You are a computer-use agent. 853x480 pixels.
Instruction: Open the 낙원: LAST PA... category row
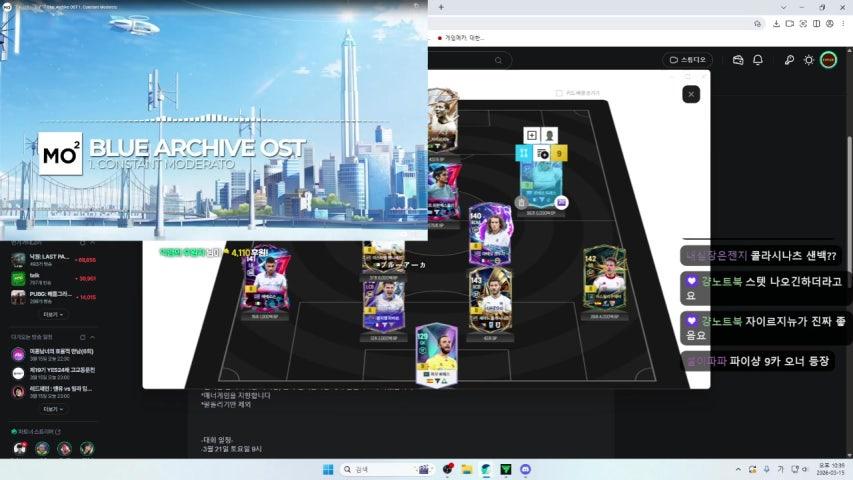(53, 260)
